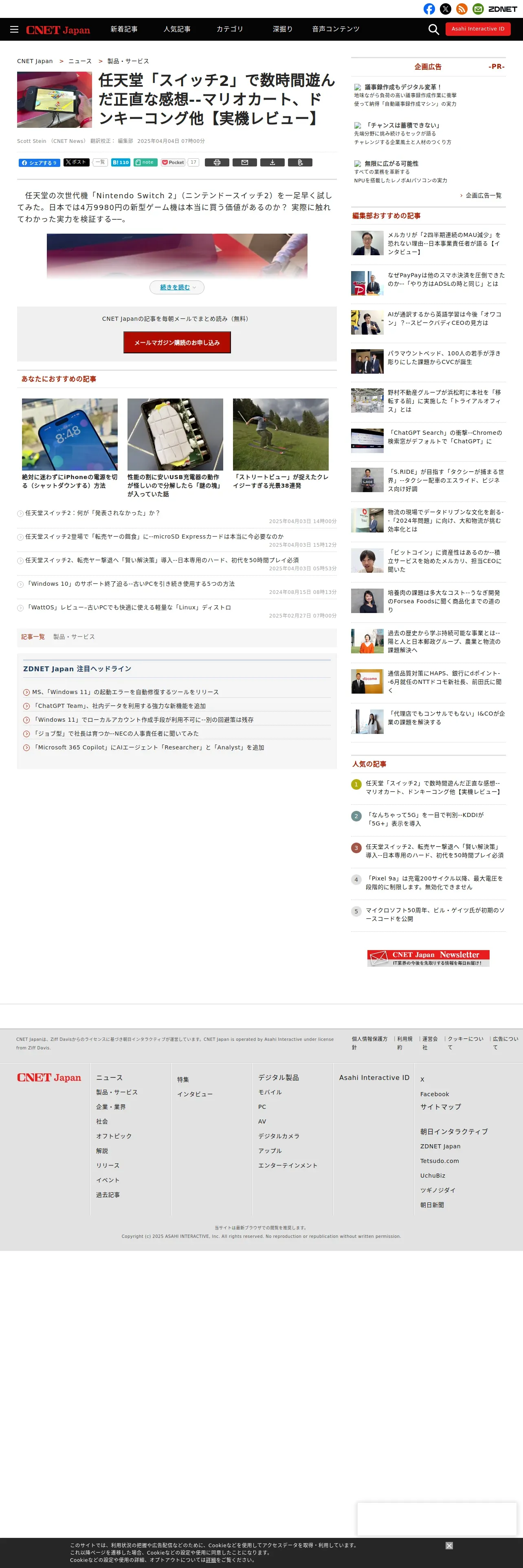Open Microsoft 365 Copilot Researcher headline
Screen dimensions: 523x1568
pos(148,747)
